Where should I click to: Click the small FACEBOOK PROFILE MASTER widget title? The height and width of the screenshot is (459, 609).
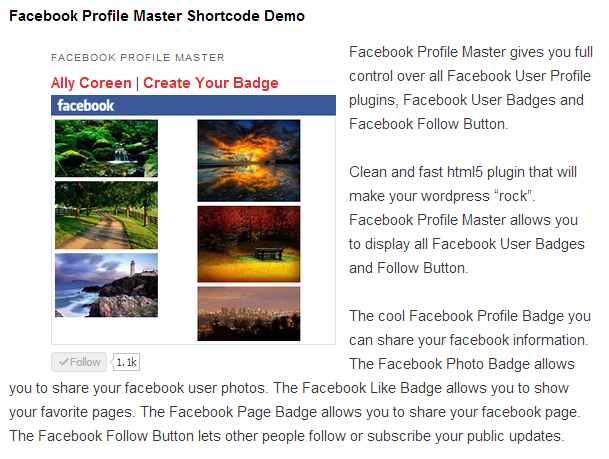(138, 58)
